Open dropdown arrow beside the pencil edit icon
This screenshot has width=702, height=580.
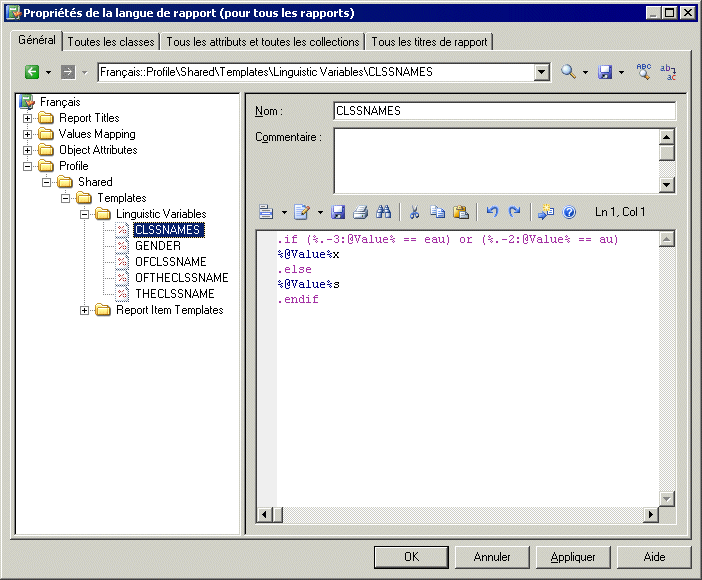(320, 212)
